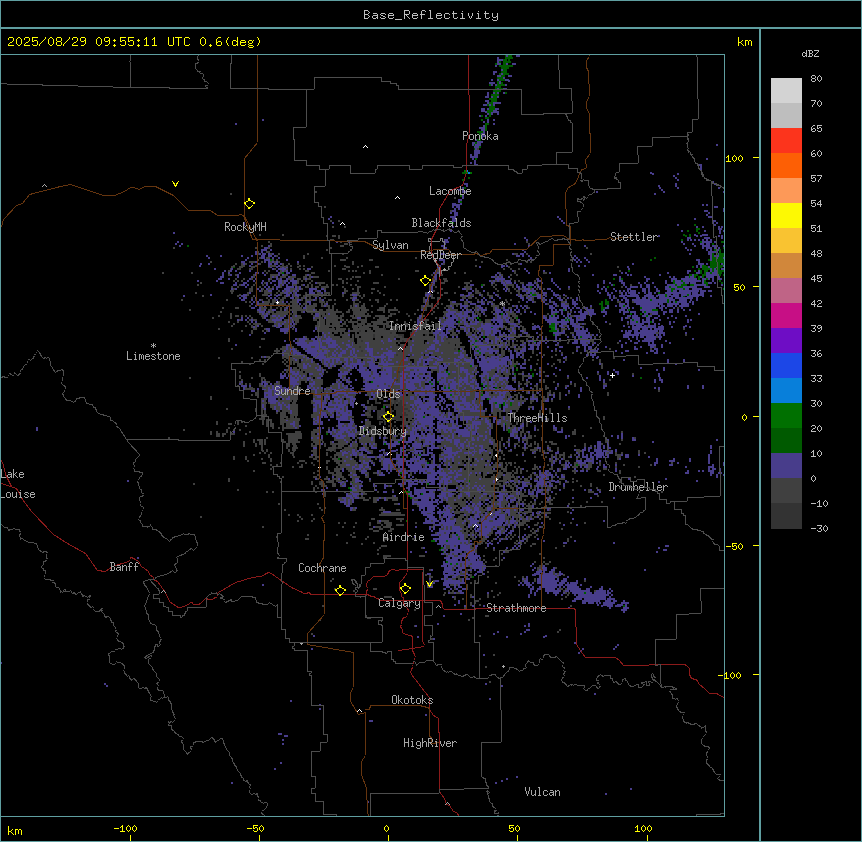The width and height of the screenshot is (862, 842).
Task: Click the green 30 dBZ legend swatch
Action: click(x=786, y=416)
